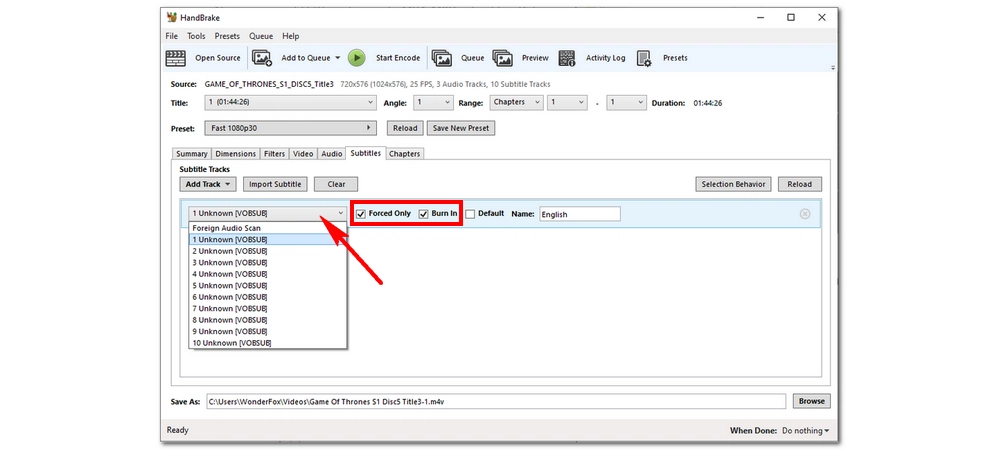Open the Angle dropdown
The image size is (999, 450).
coord(433,102)
